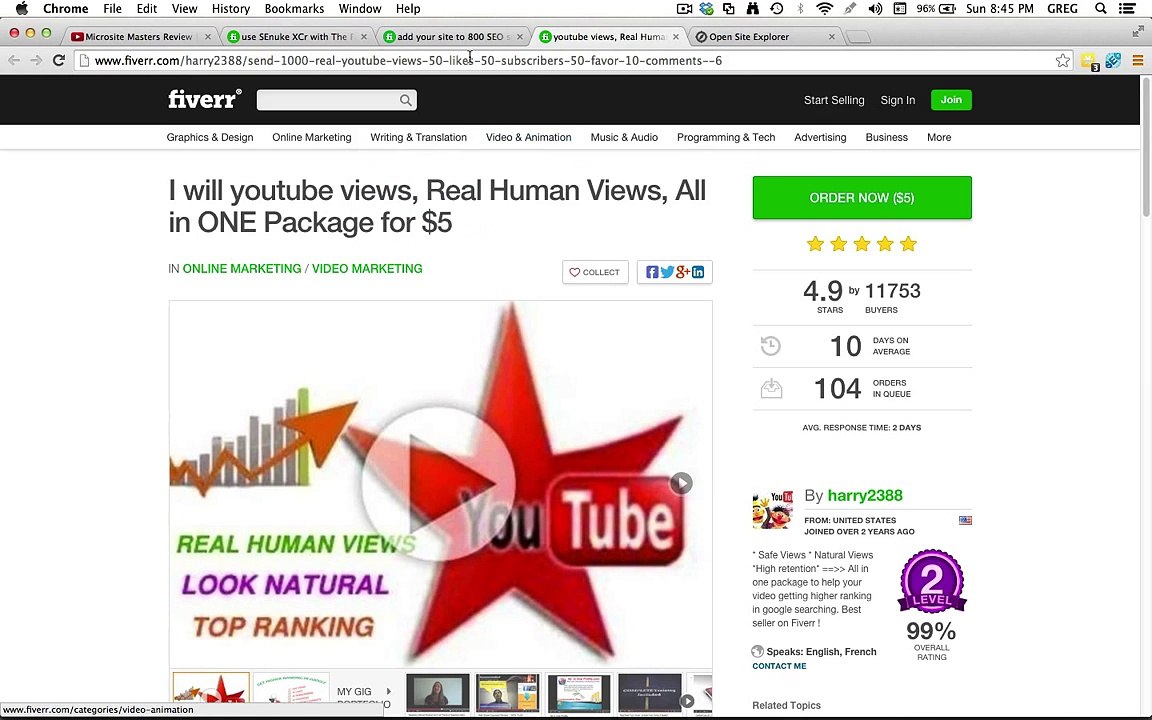Click the COLLECT heart button

point(595,272)
